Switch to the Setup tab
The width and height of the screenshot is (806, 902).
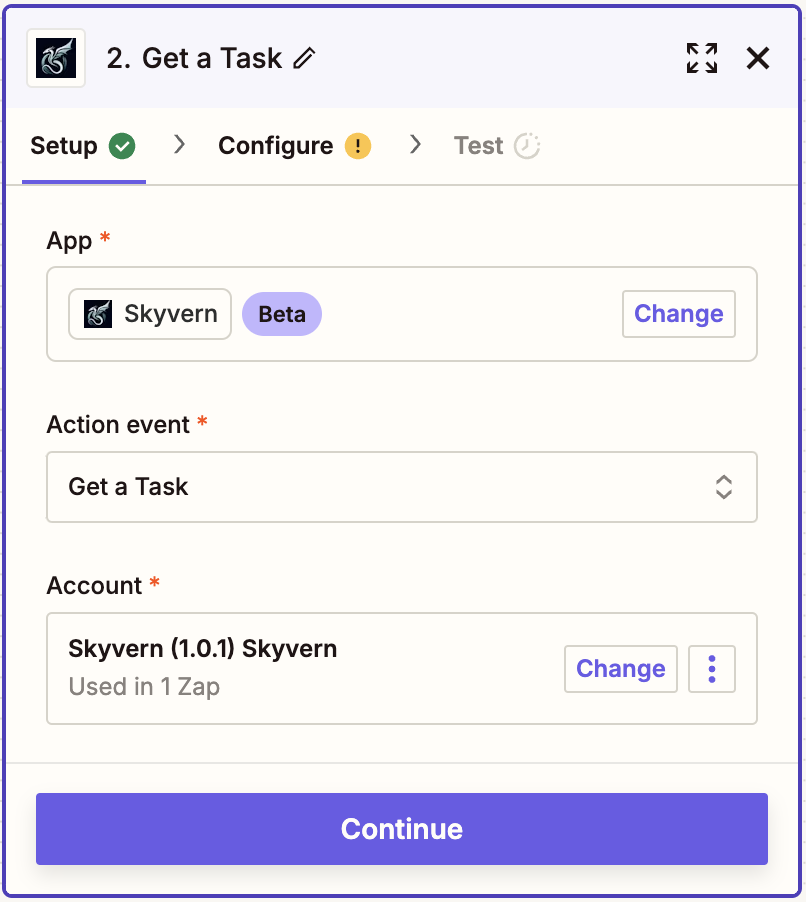64,146
